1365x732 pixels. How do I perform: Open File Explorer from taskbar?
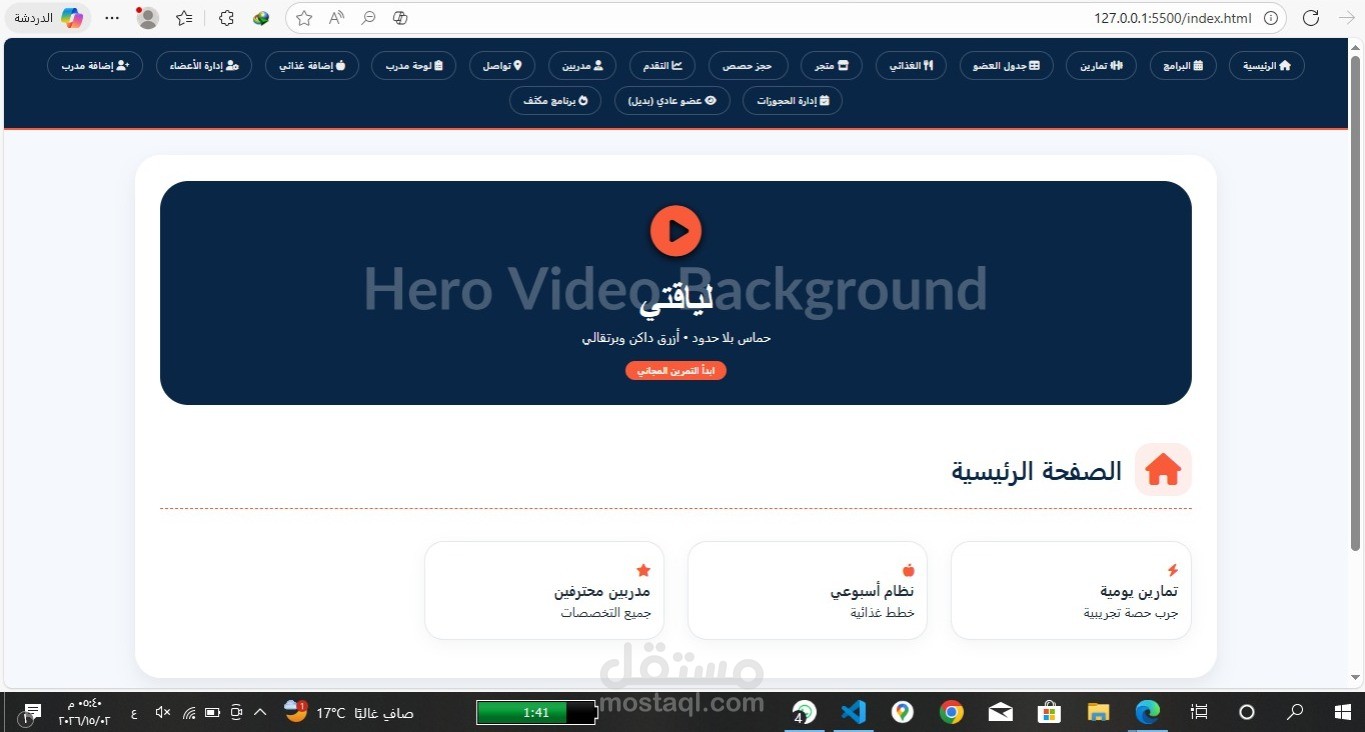tap(1098, 712)
